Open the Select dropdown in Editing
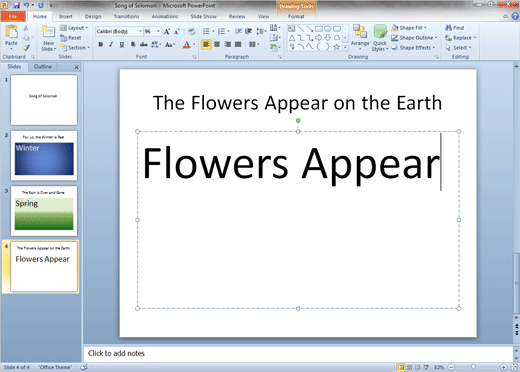The height and width of the screenshot is (372, 520). [458, 48]
